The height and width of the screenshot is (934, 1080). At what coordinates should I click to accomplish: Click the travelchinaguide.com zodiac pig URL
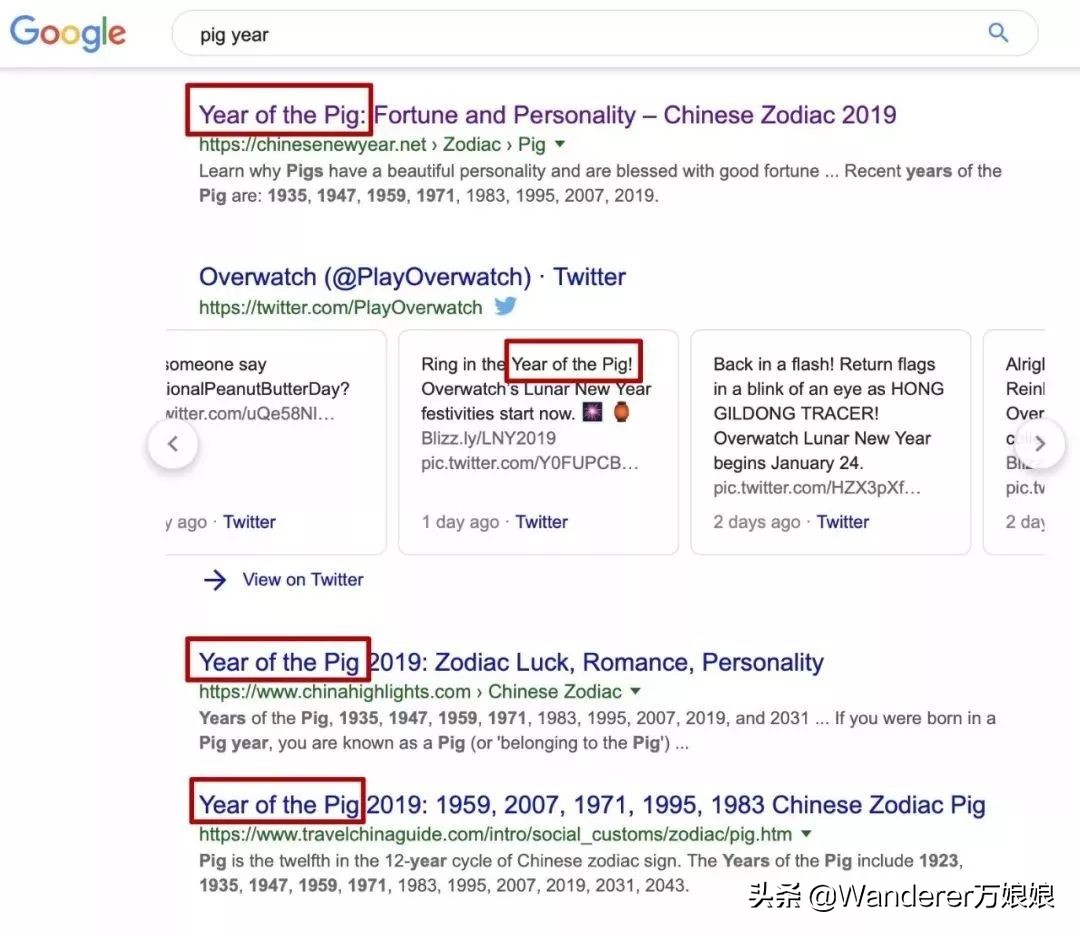coord(495,835)
